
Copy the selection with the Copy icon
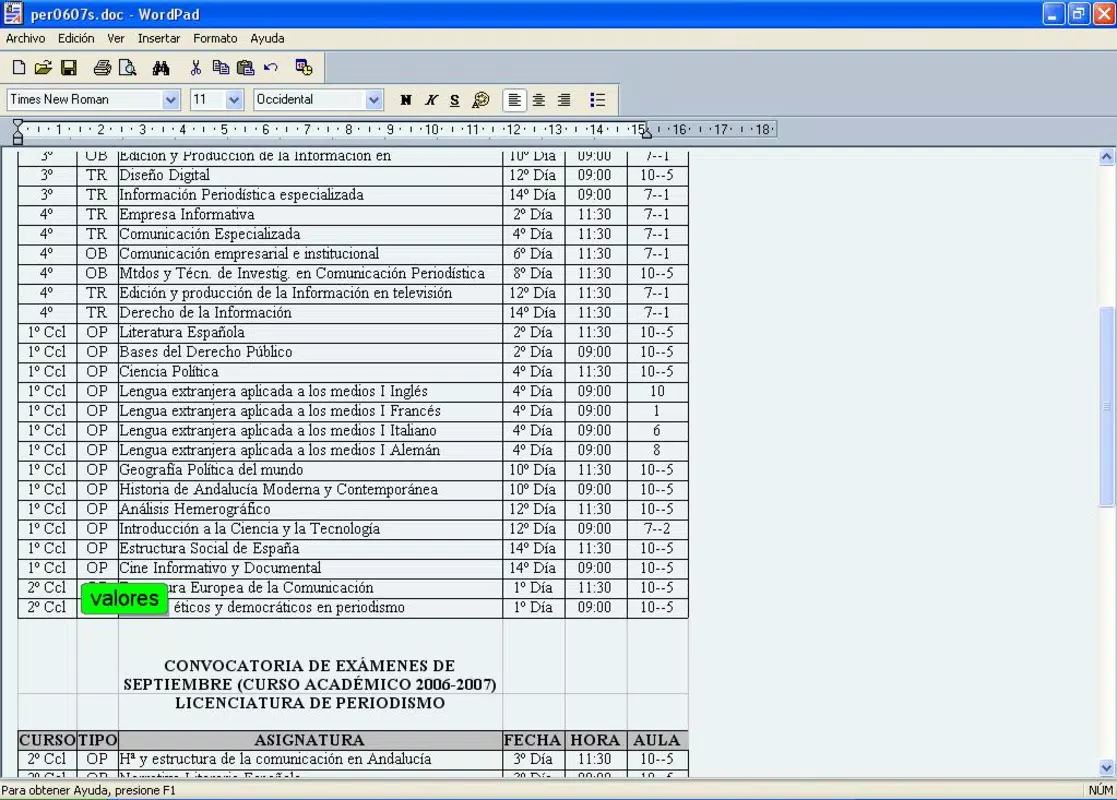tap(221, 68)
